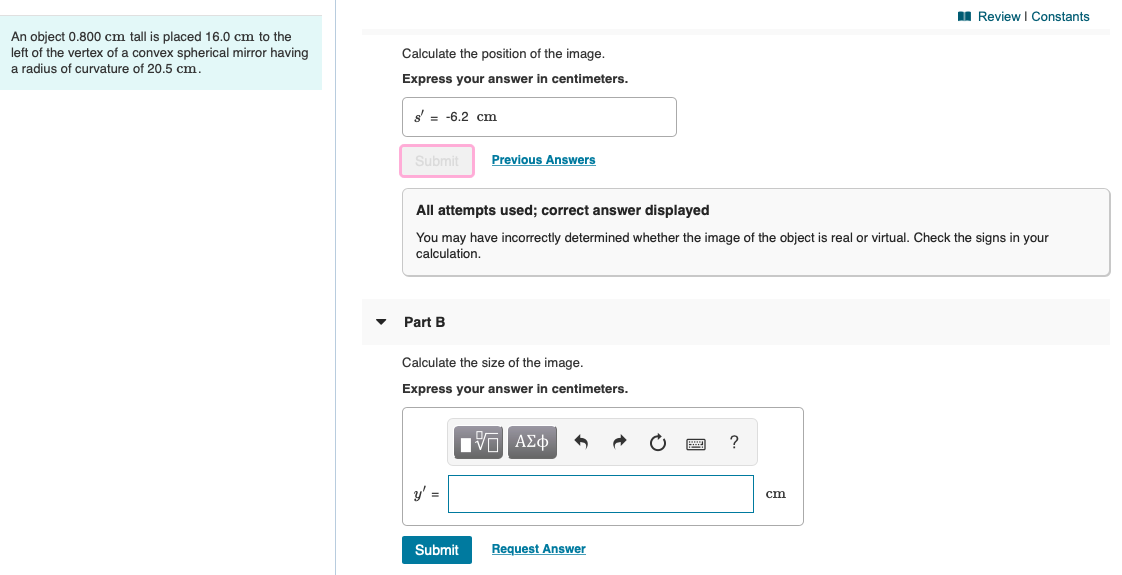Show keyboard shortcuts icon
This screenshot has height=575, width=1122.
coord(696,444)
